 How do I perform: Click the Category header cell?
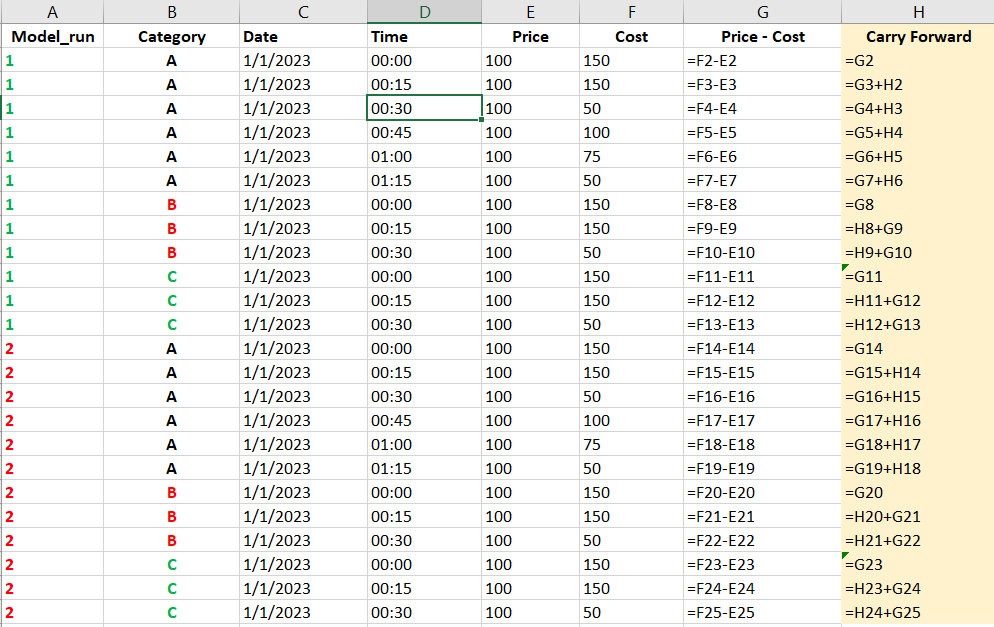pyautogui.click(x=172, y=37)
